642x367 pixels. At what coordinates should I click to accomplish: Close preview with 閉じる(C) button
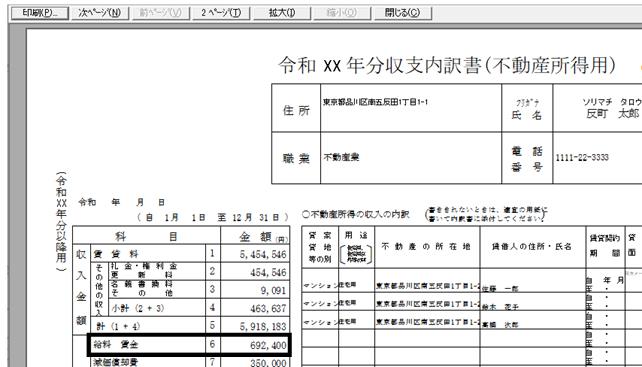coord(402,13)
